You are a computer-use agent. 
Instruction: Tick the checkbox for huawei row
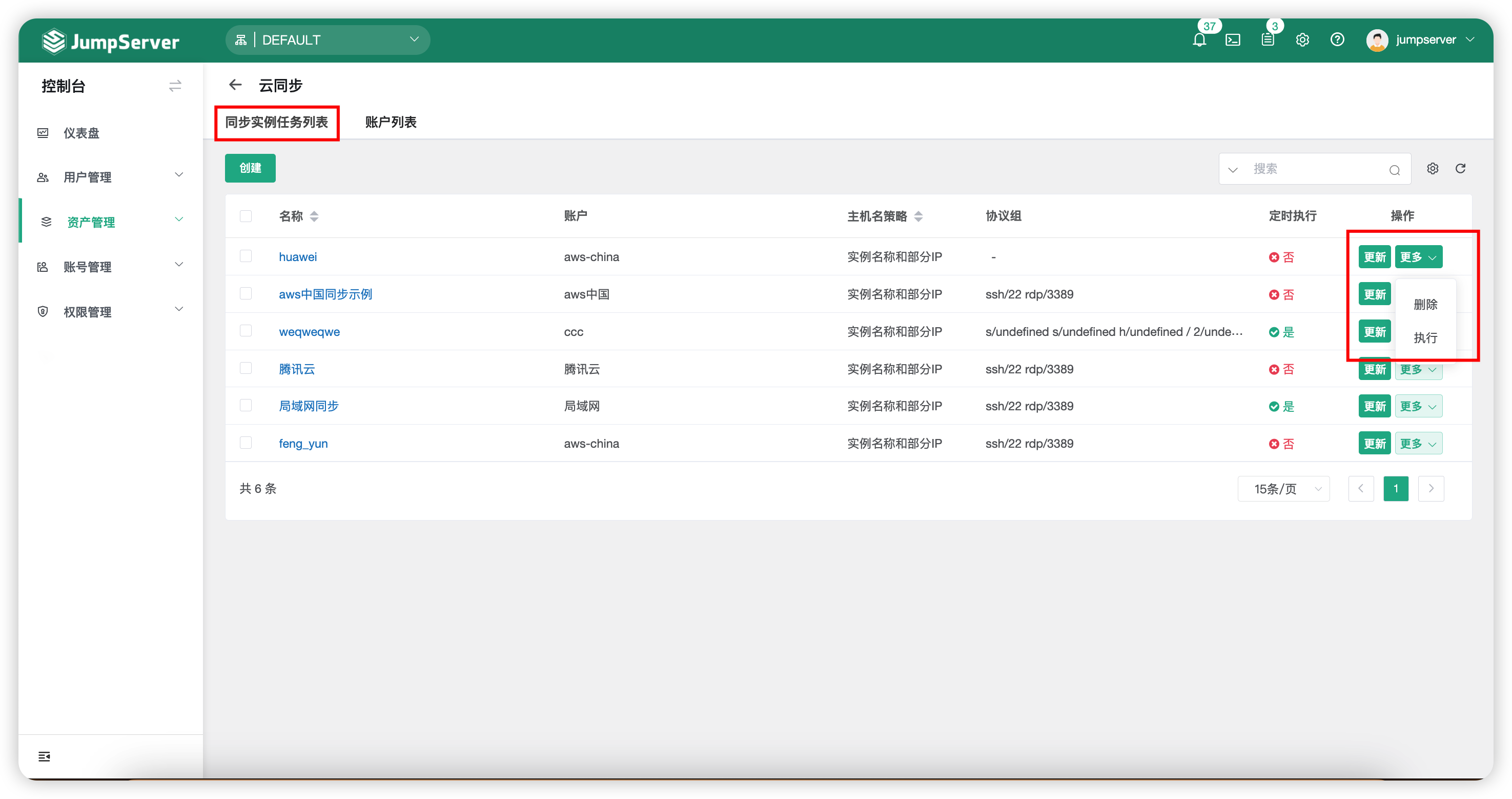click(x=246, y=256)
